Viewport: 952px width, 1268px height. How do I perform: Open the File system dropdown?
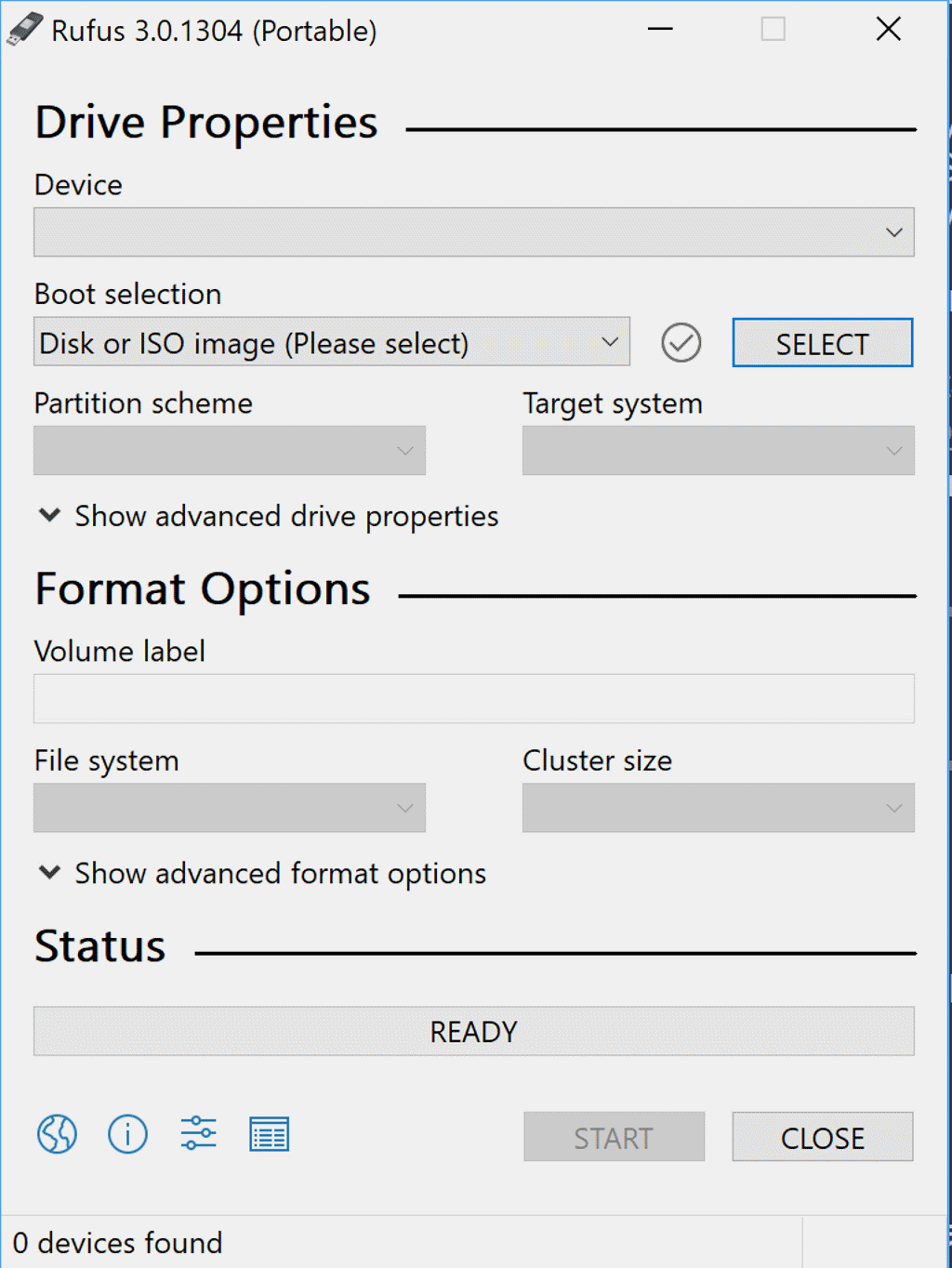230,808
